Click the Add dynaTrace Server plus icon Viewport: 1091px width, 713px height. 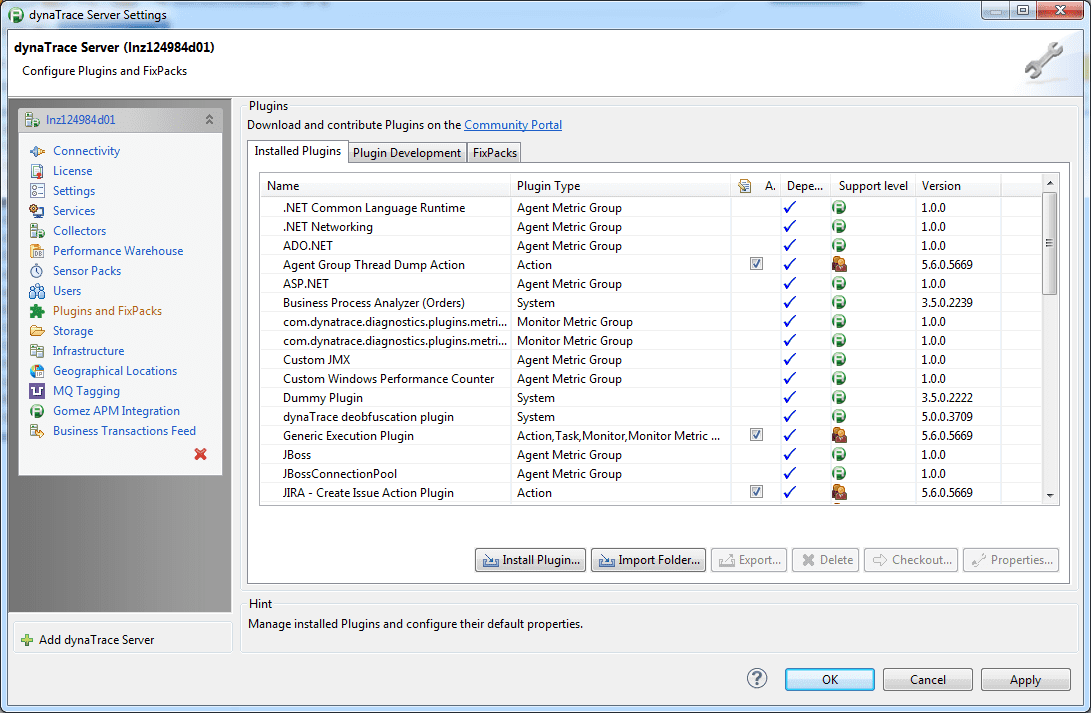[x=27, y=640]
